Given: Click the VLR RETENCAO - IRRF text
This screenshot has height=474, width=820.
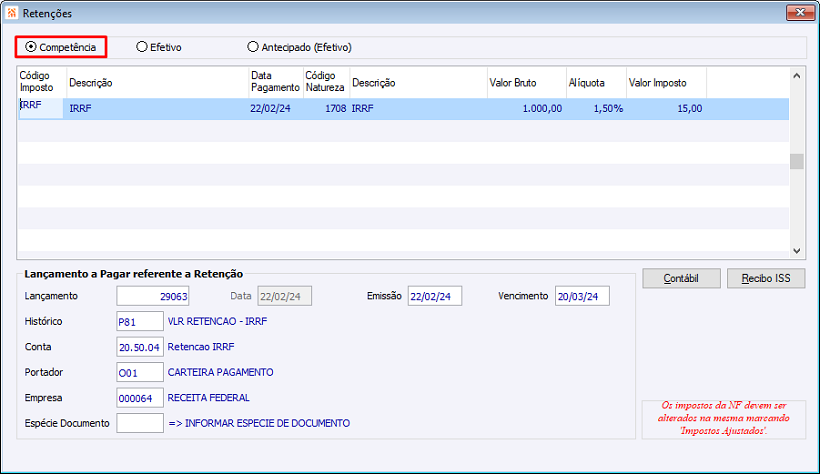Looking at the screenshot, I should point(217,321).
